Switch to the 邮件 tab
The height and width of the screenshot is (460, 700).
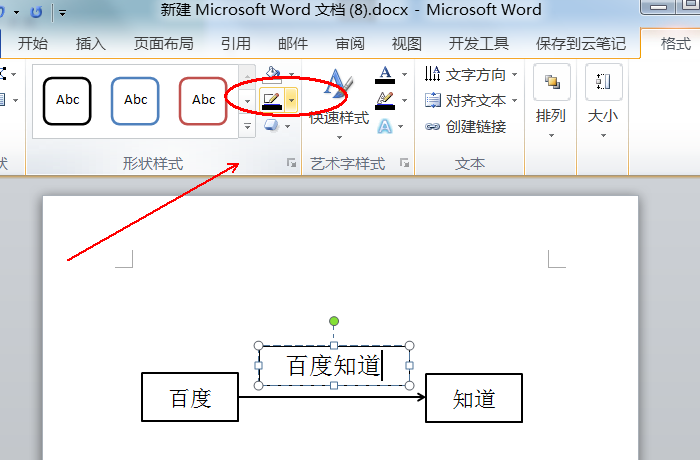[293, 43]
